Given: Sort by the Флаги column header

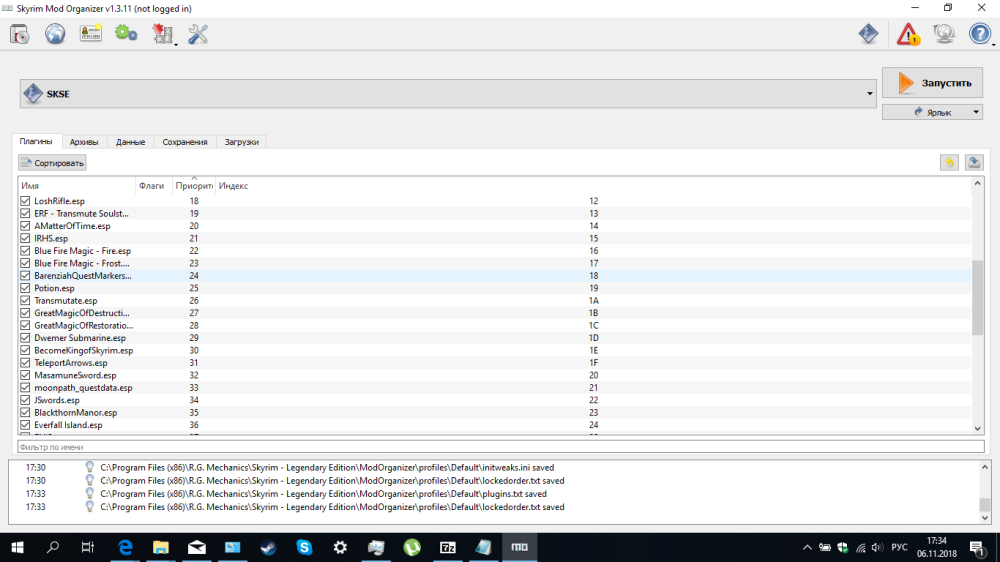Looking at the screenshot, I should pyautogui.click(x=154, y=186).
